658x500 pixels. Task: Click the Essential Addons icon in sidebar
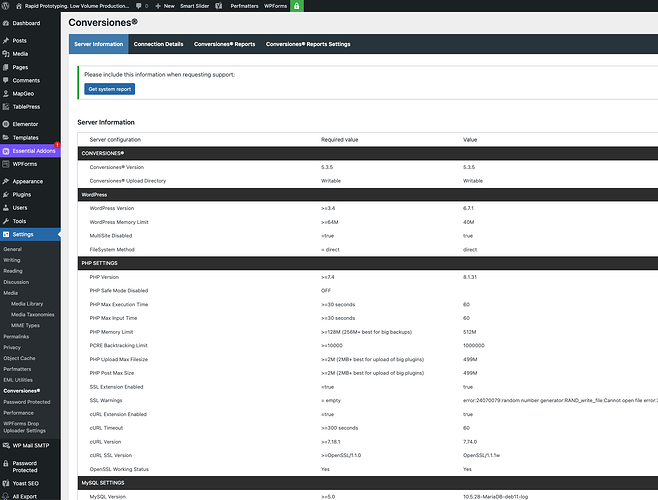[6, 150]
